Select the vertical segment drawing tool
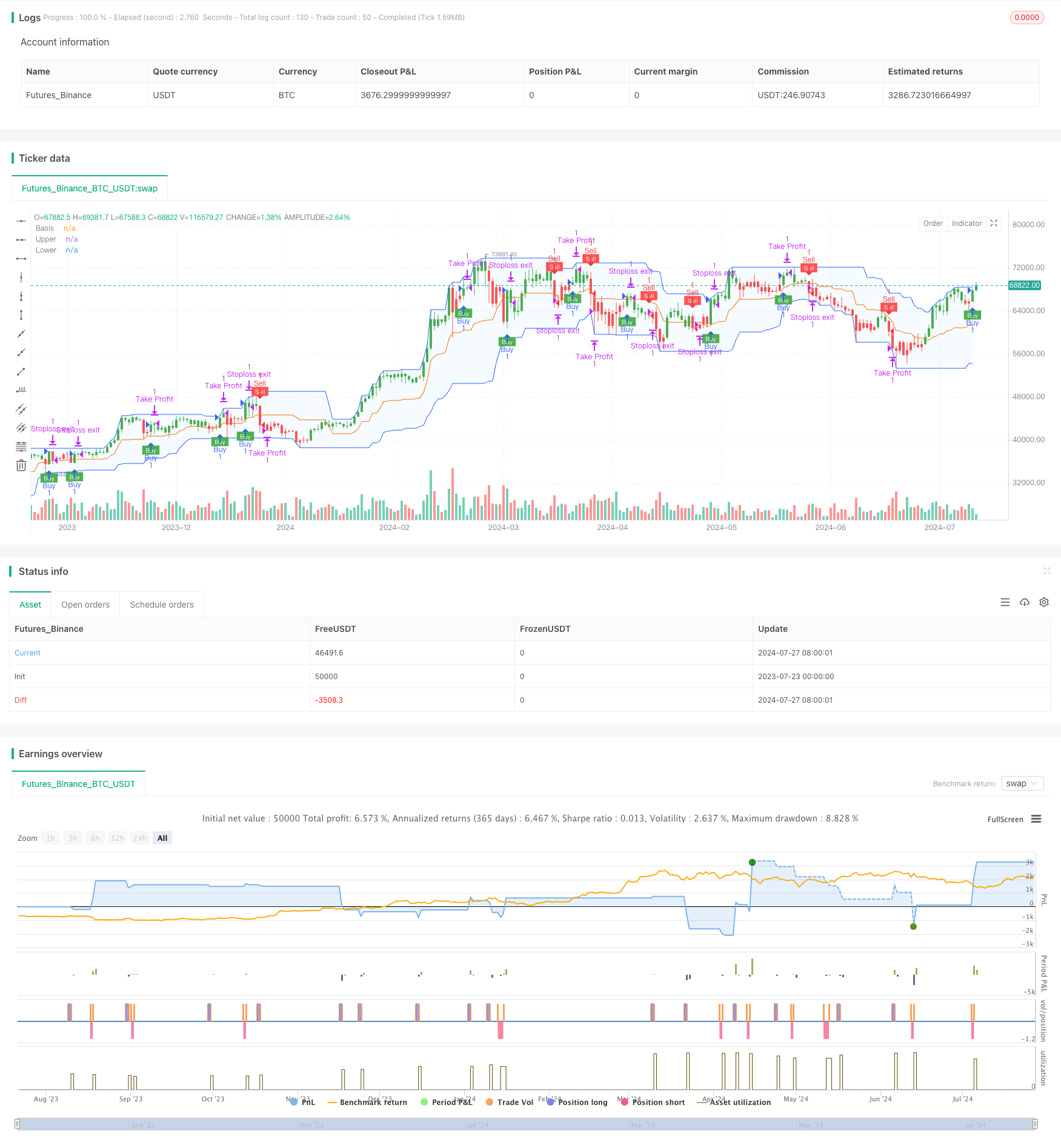 click(x=21, y=315)
